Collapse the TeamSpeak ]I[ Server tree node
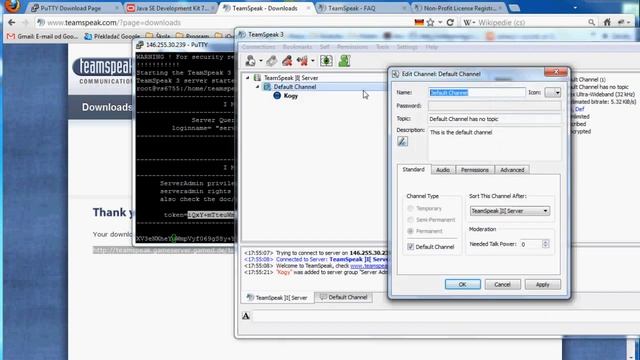Viewport: 640px width, 360px height. pos(247,78)
